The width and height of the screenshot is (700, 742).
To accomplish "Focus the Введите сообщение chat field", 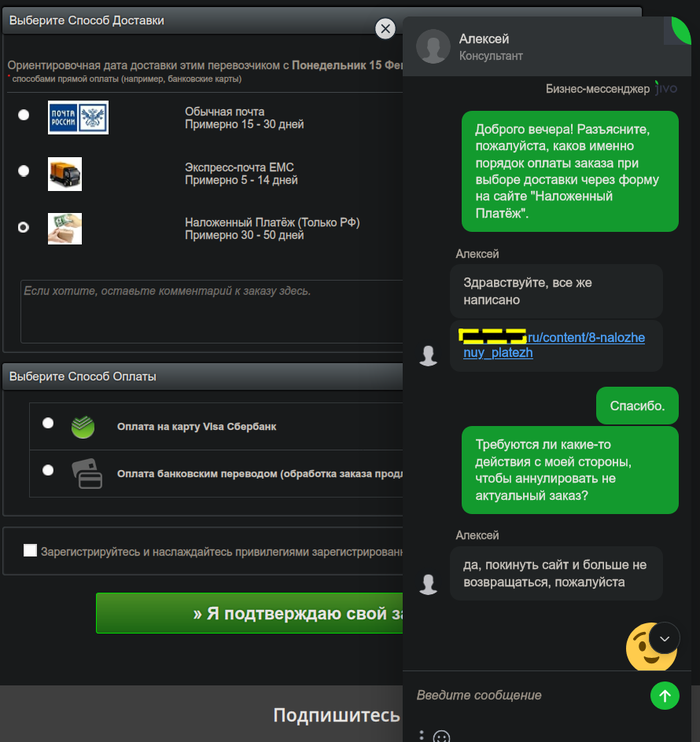I will pos(528,695).
